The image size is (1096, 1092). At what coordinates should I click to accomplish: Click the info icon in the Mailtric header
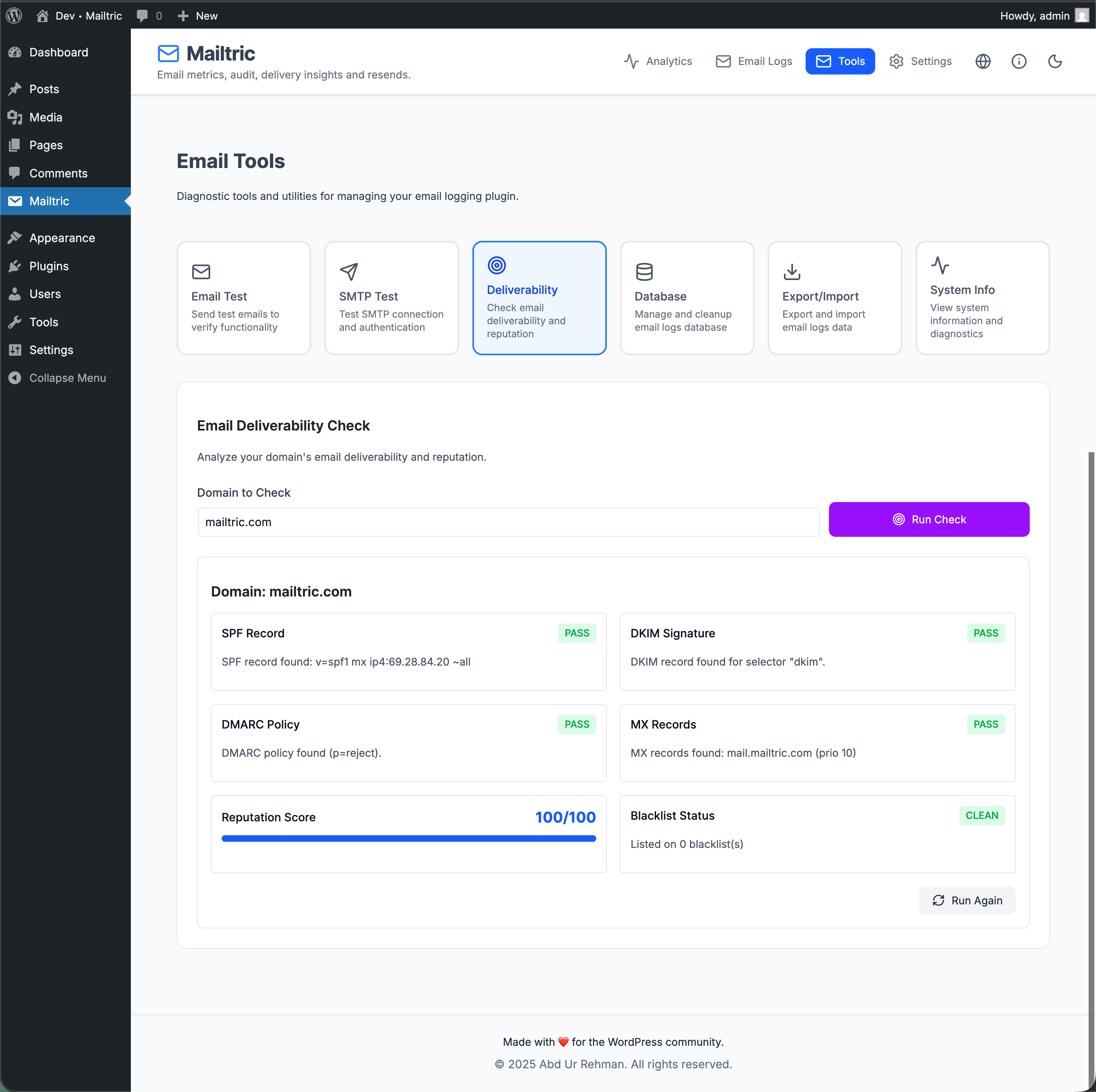coord(1019,61)
